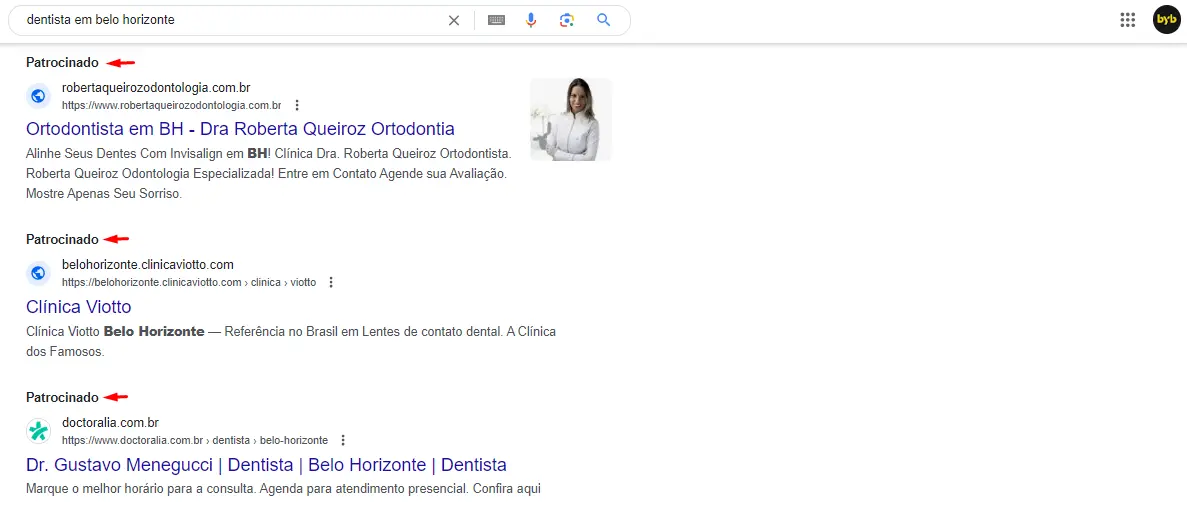Click the doctoralia.com.br site name
Screen dimensions: 1187x511
(111, 422)
